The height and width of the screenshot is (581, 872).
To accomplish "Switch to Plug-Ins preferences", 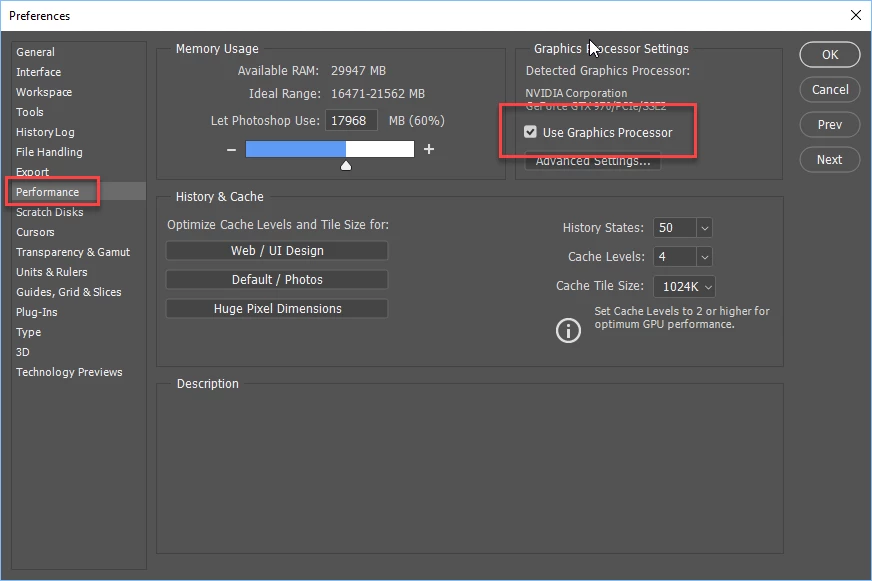I will coord(37,312).
